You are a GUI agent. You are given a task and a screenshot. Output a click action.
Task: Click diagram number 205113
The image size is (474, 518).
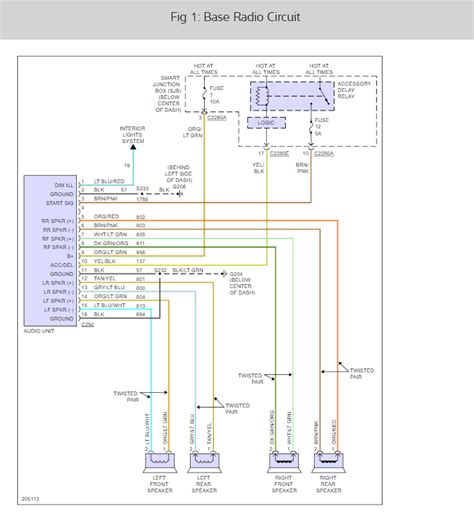(30, 499)
